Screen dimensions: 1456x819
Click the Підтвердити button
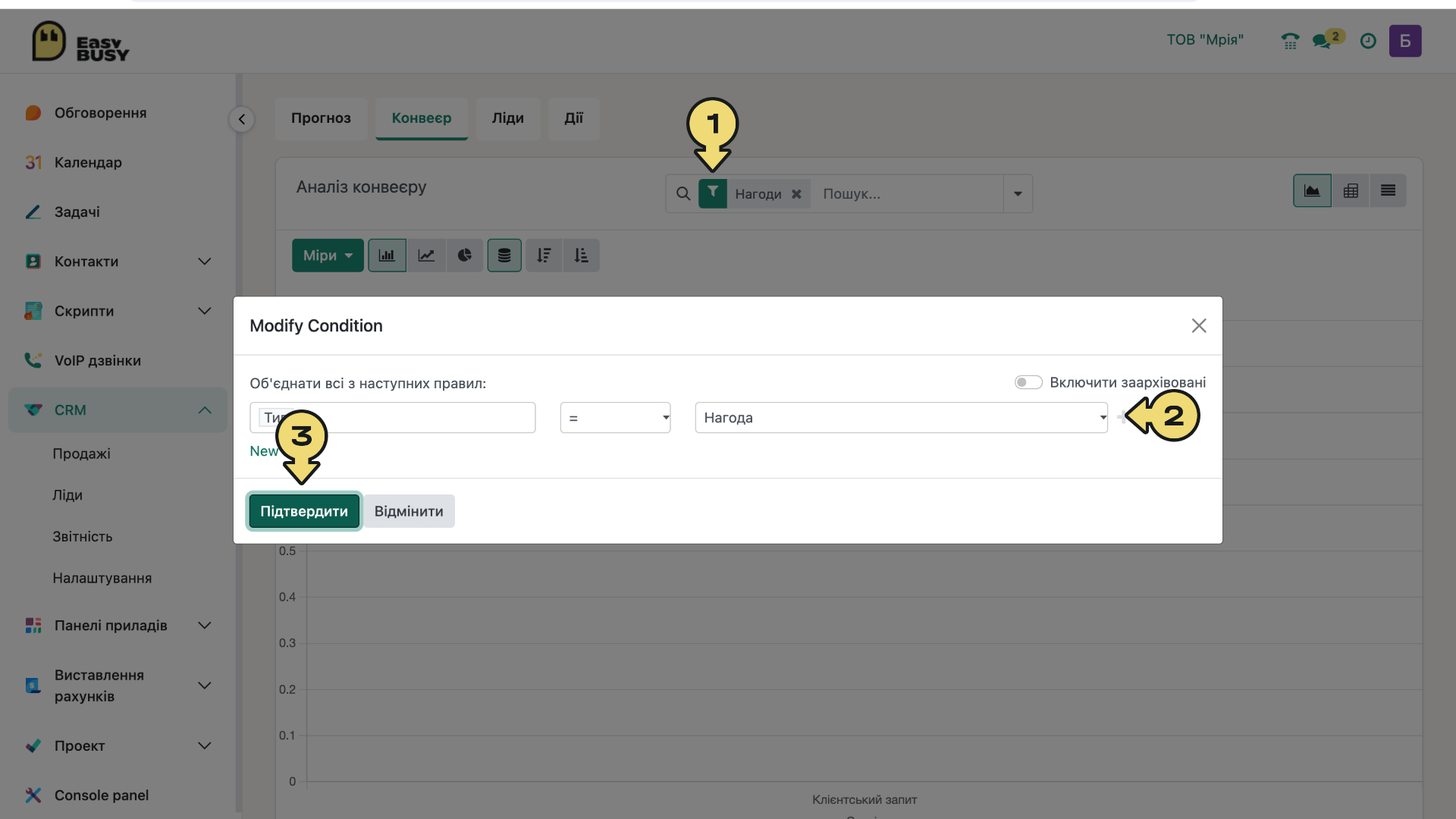(304, 511)
